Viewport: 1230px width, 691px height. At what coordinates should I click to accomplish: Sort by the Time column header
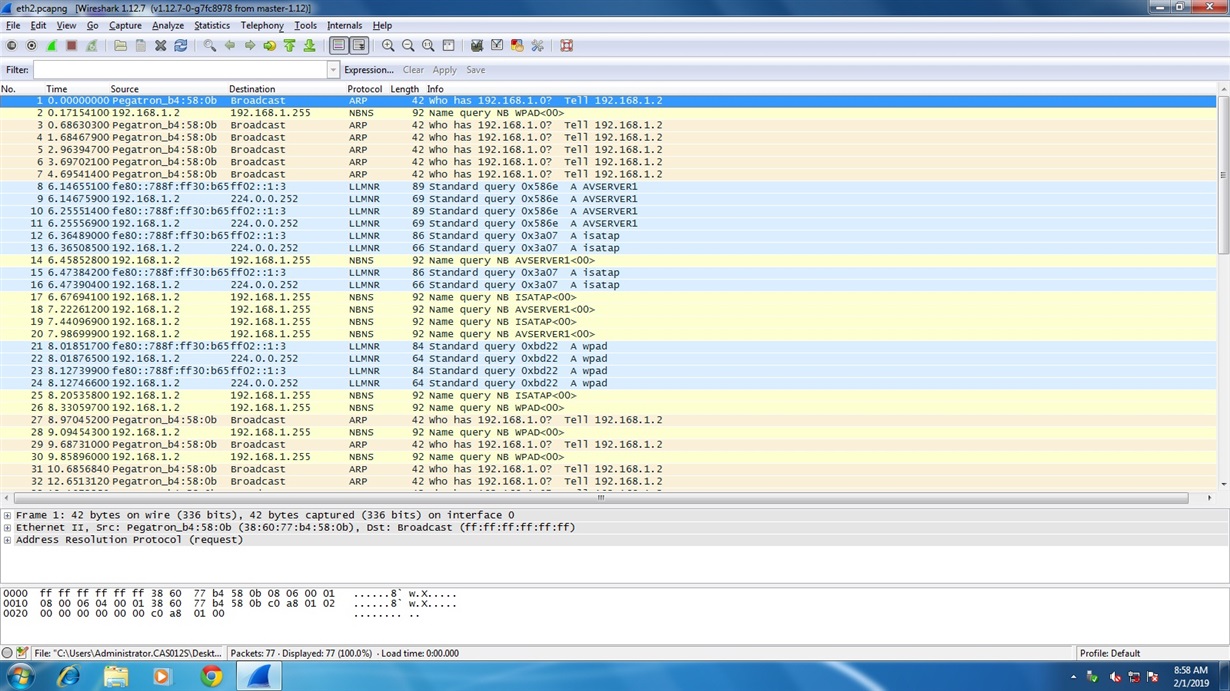coord(56,89)
